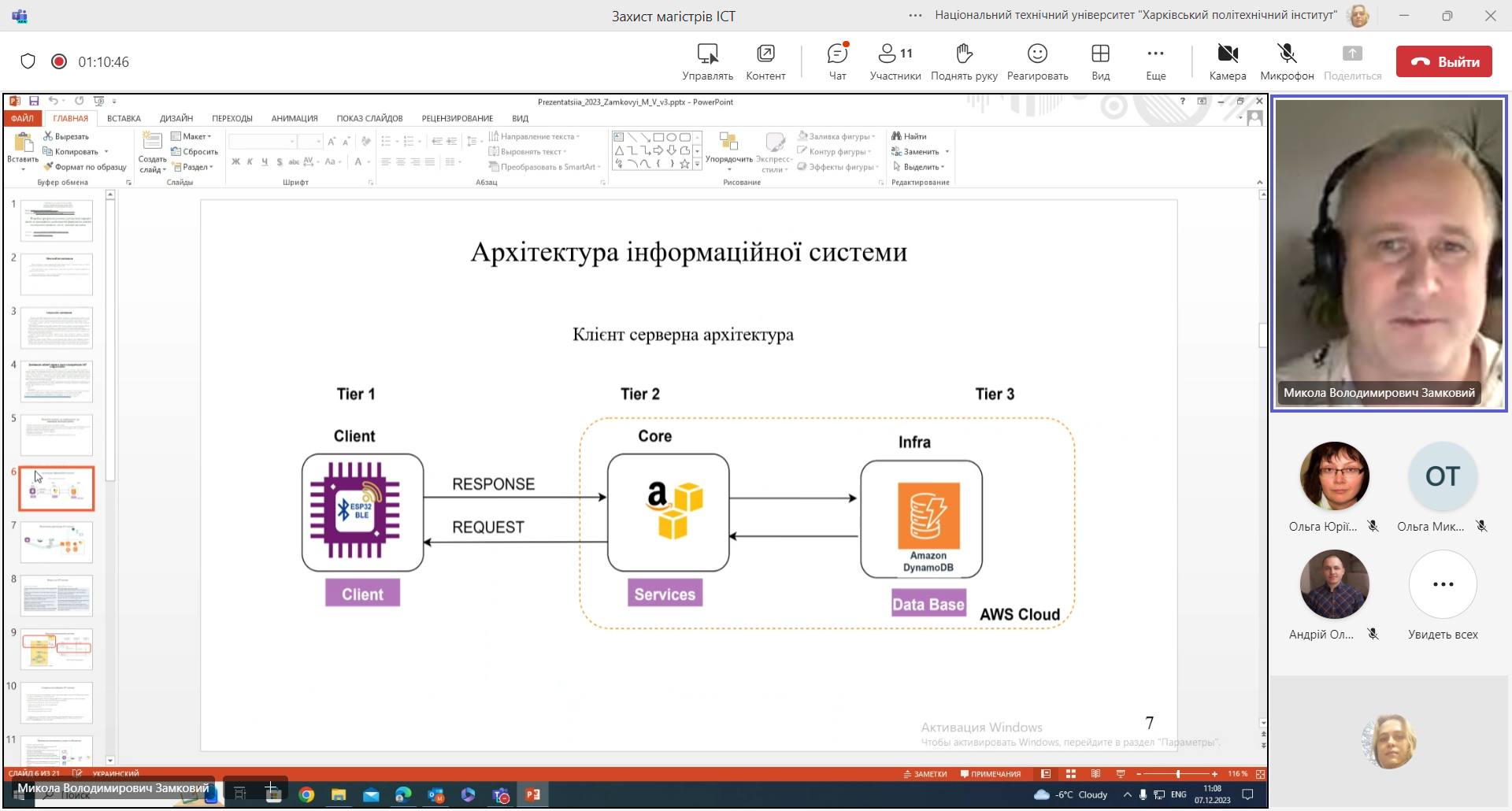This screenshot has height=811, width=1512.
Task: Select slide 7 thumbnail in the slide panel
Action: pyautogui.click(x=57, y=542)
